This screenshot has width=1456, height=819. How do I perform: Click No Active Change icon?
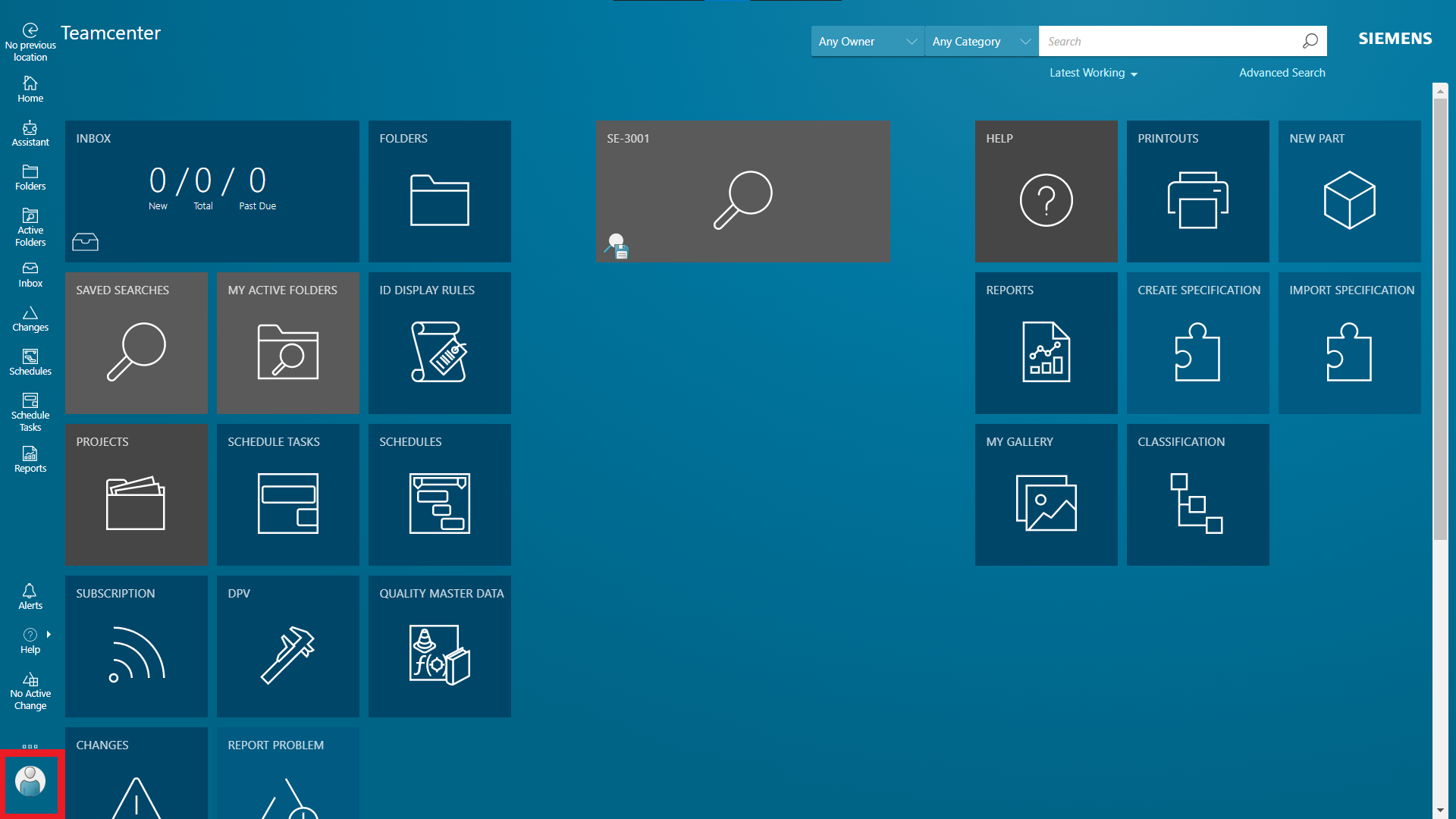click(30, 691)
